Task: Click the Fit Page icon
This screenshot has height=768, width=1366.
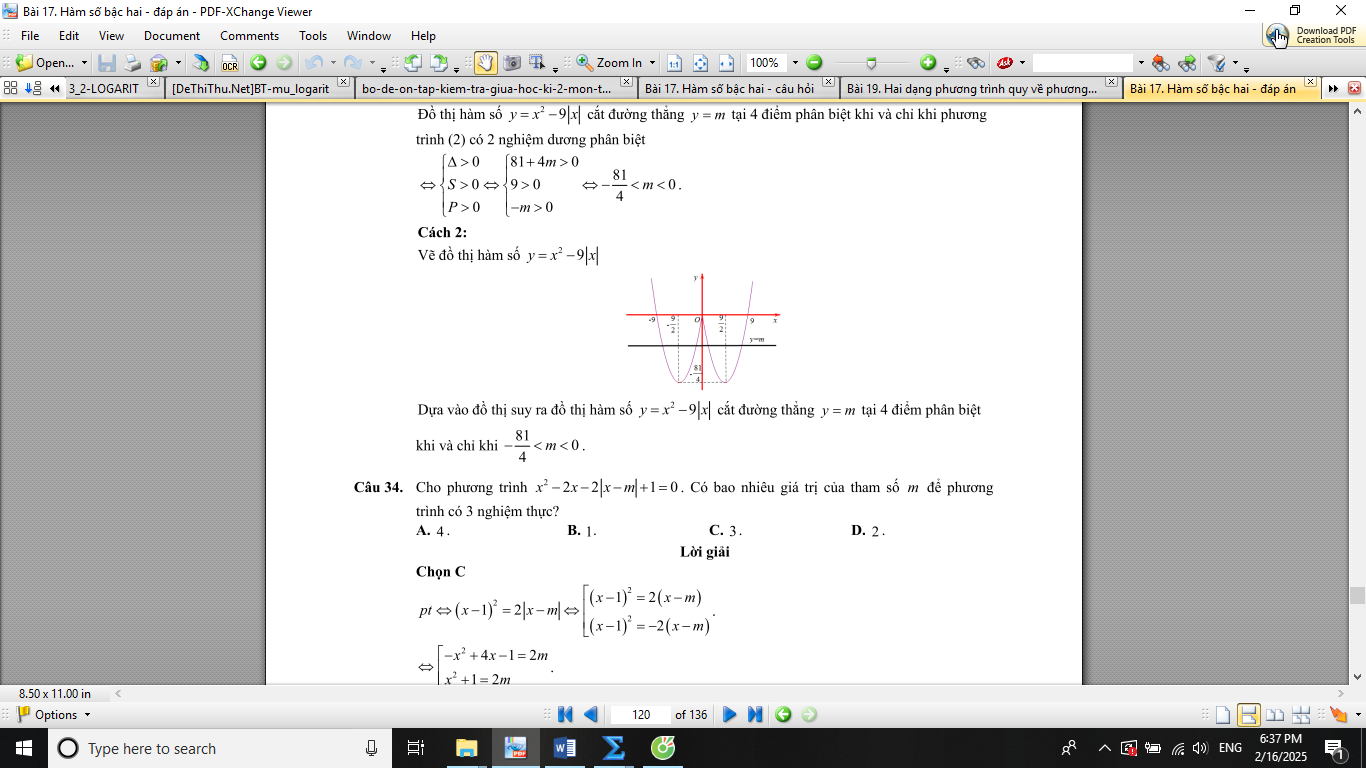Action: coord(700,63)
